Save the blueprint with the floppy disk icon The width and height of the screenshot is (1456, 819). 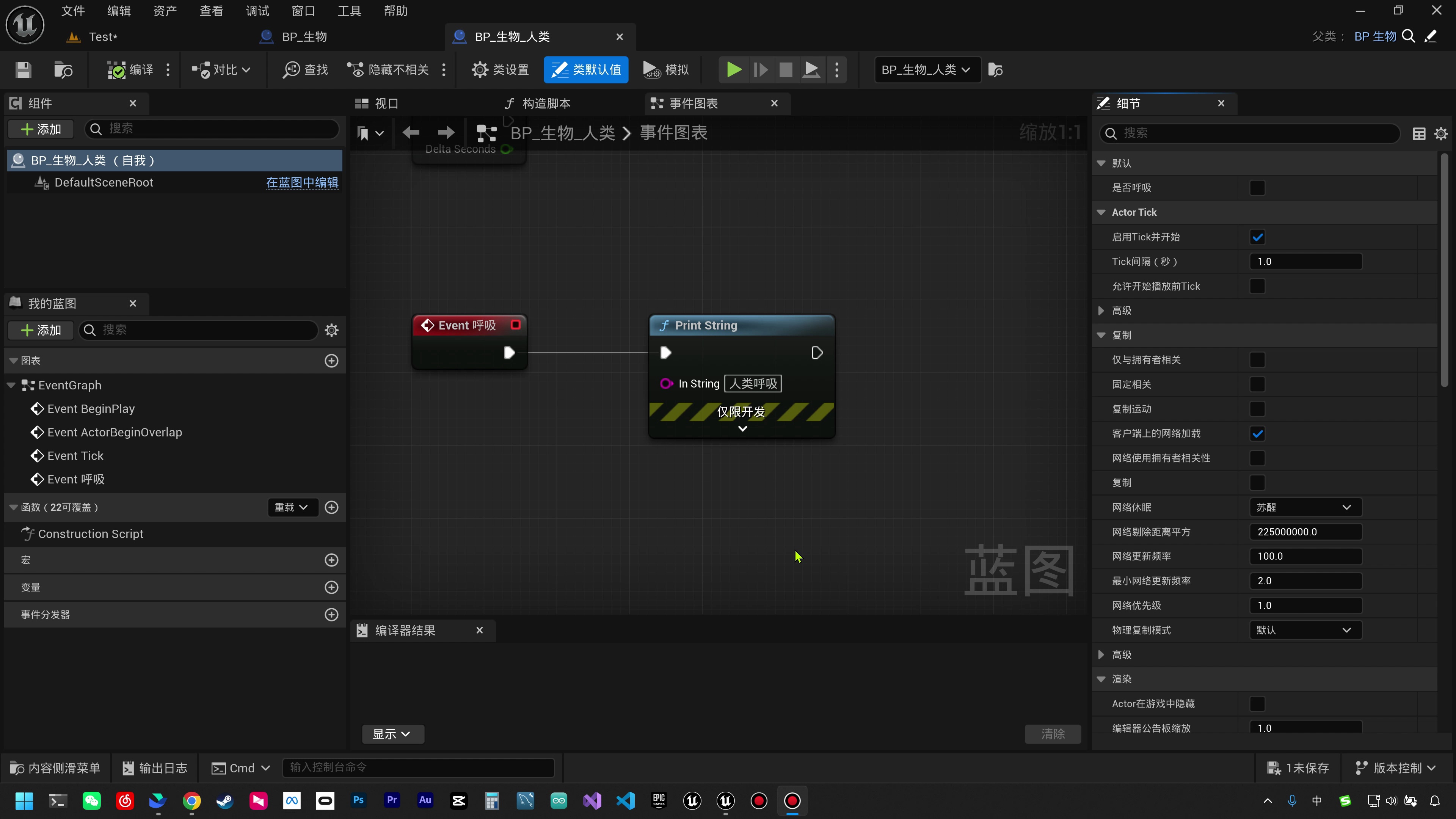[x=23, y=69]
